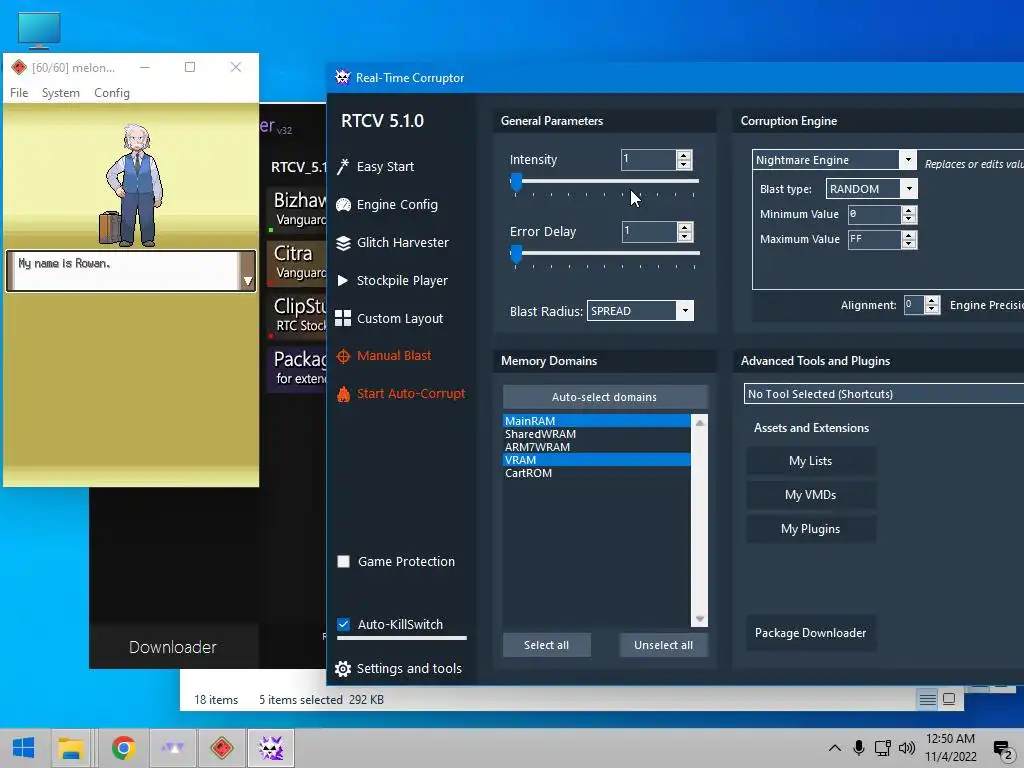
Task: Open Settings and tools gear icon
Action: click(343, 668)
